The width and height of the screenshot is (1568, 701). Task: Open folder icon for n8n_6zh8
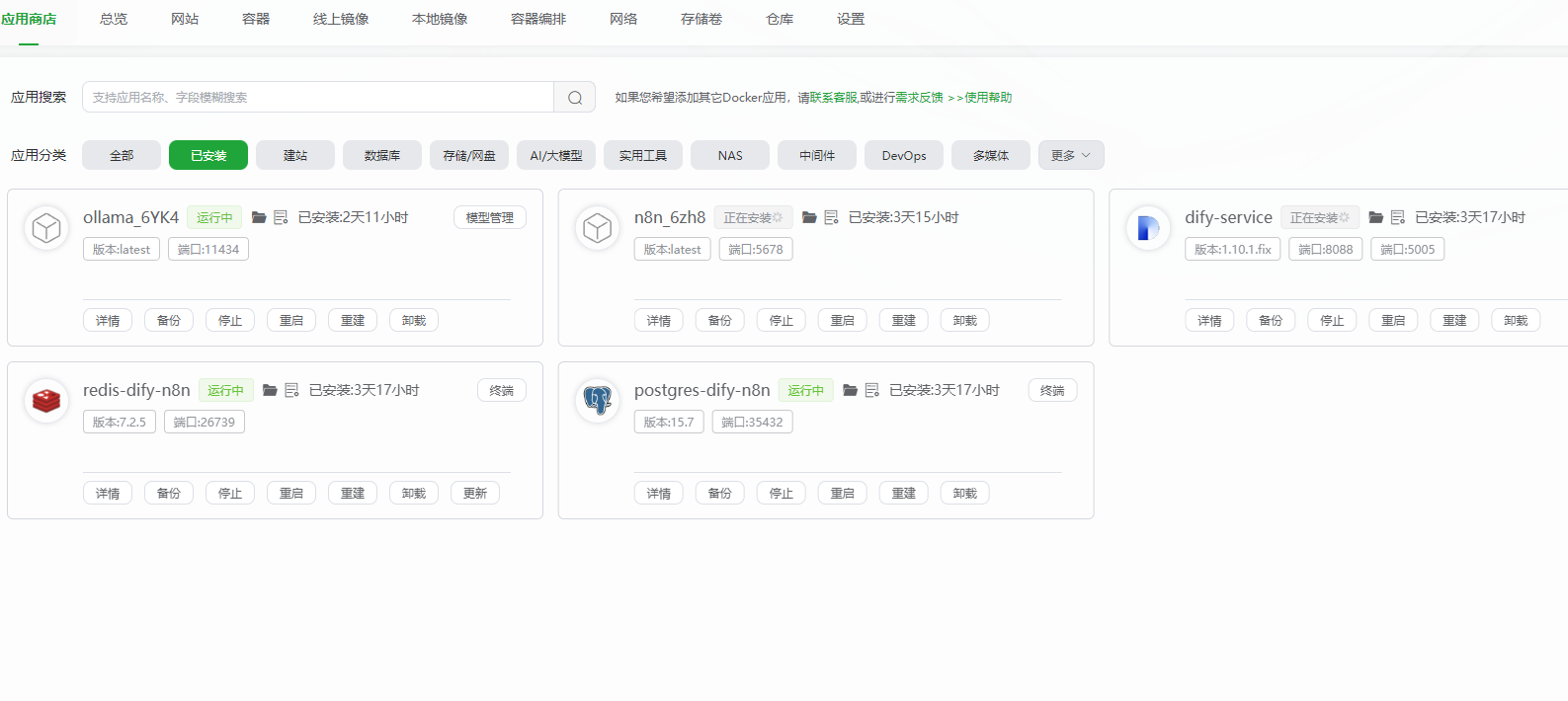[809, 217]
